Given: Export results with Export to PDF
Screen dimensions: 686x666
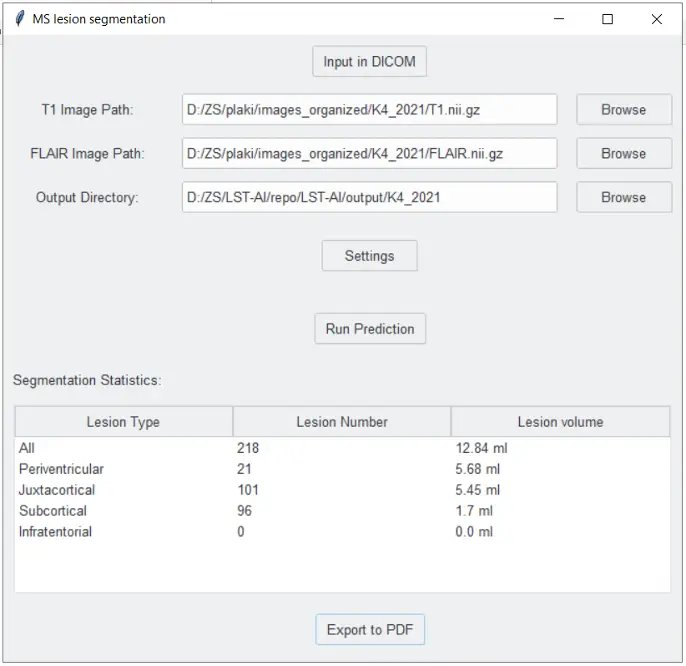Looking at the screenshot, I should tap(370, 630).
